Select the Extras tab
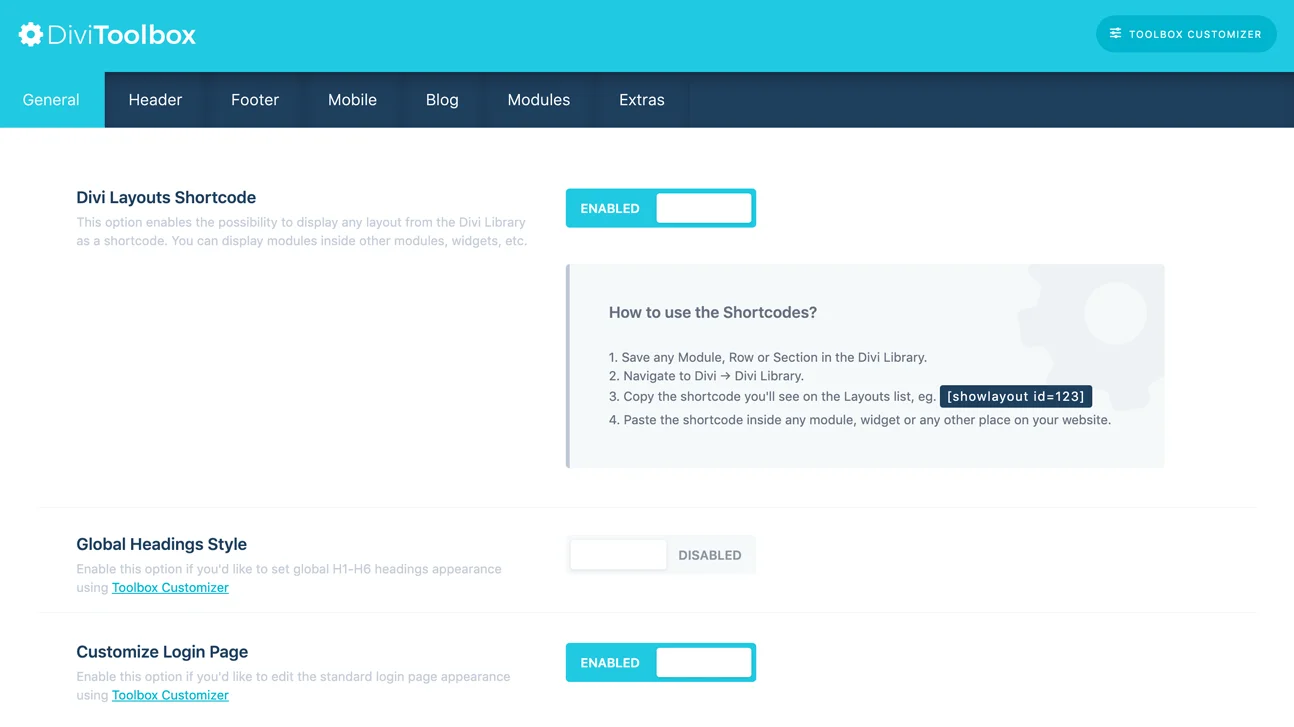The image size is (1294, 727). tap(642, 100)
